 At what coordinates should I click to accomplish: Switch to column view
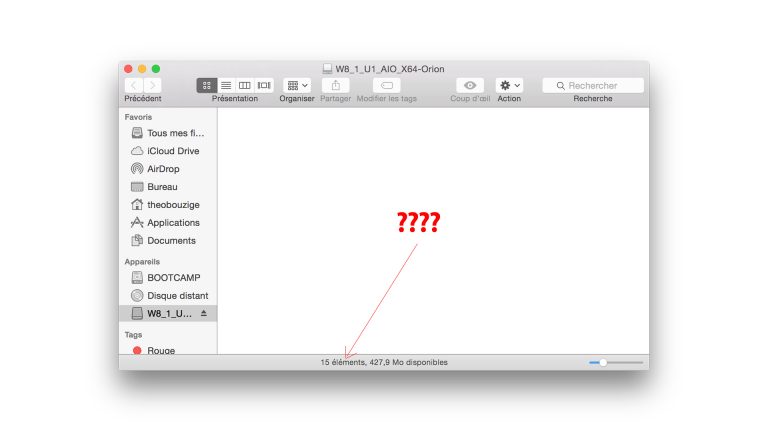click(244, 85)
